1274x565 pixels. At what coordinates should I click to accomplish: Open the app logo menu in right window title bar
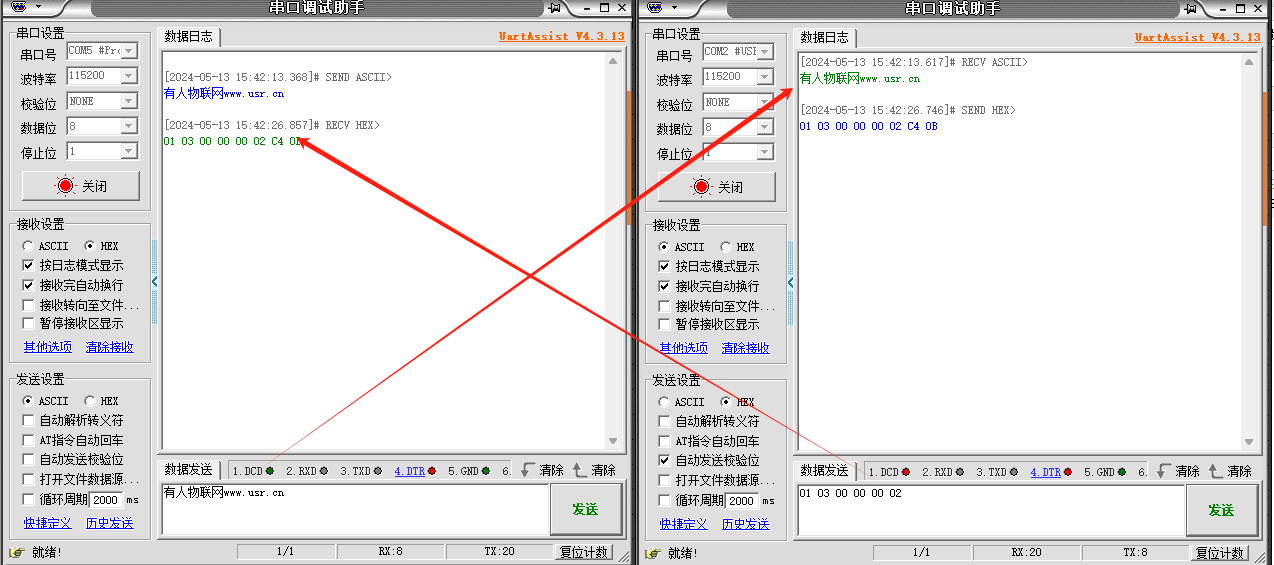click(x=656, y=8)
